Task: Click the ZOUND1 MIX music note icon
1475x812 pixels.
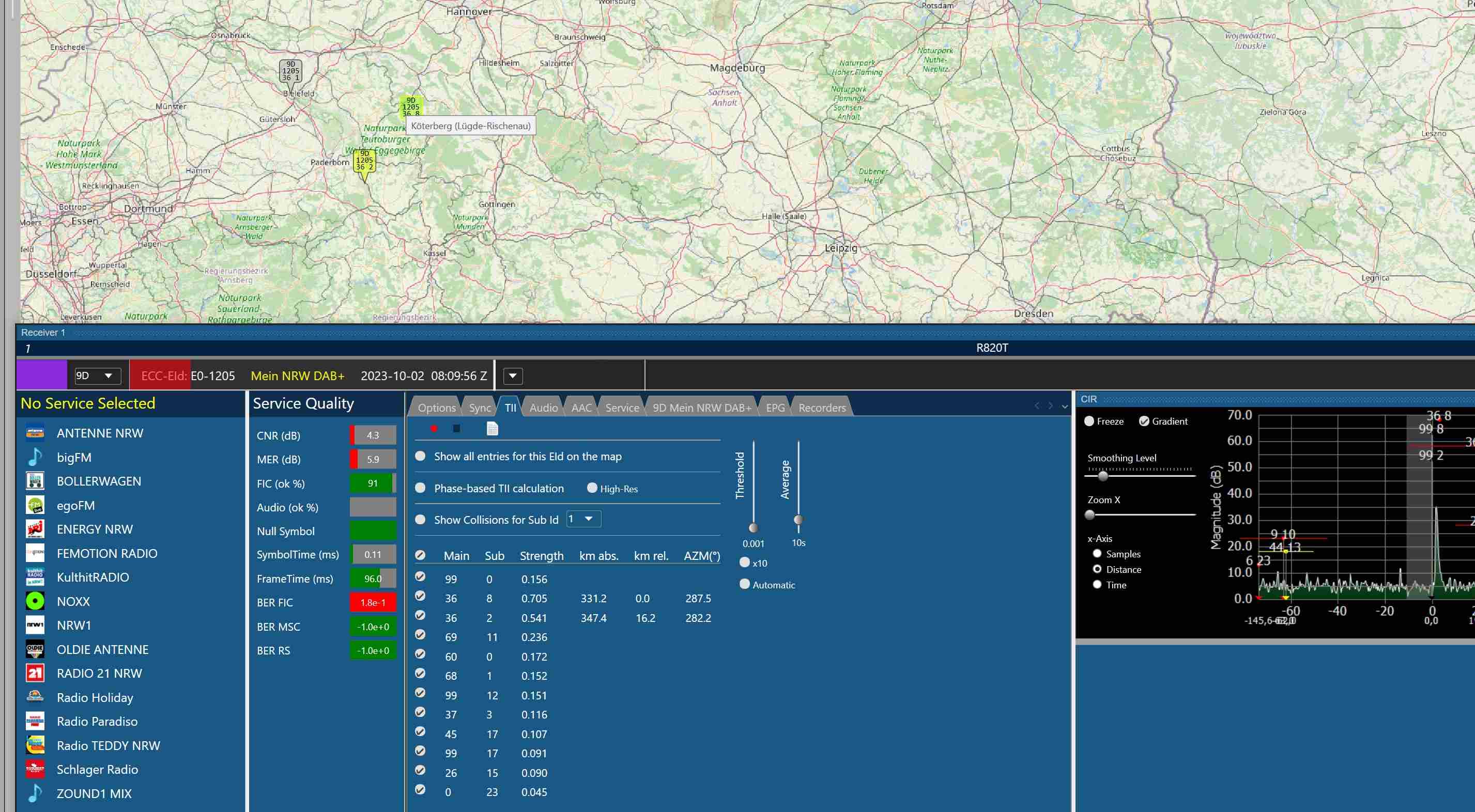Action: (x=35, y=793)
